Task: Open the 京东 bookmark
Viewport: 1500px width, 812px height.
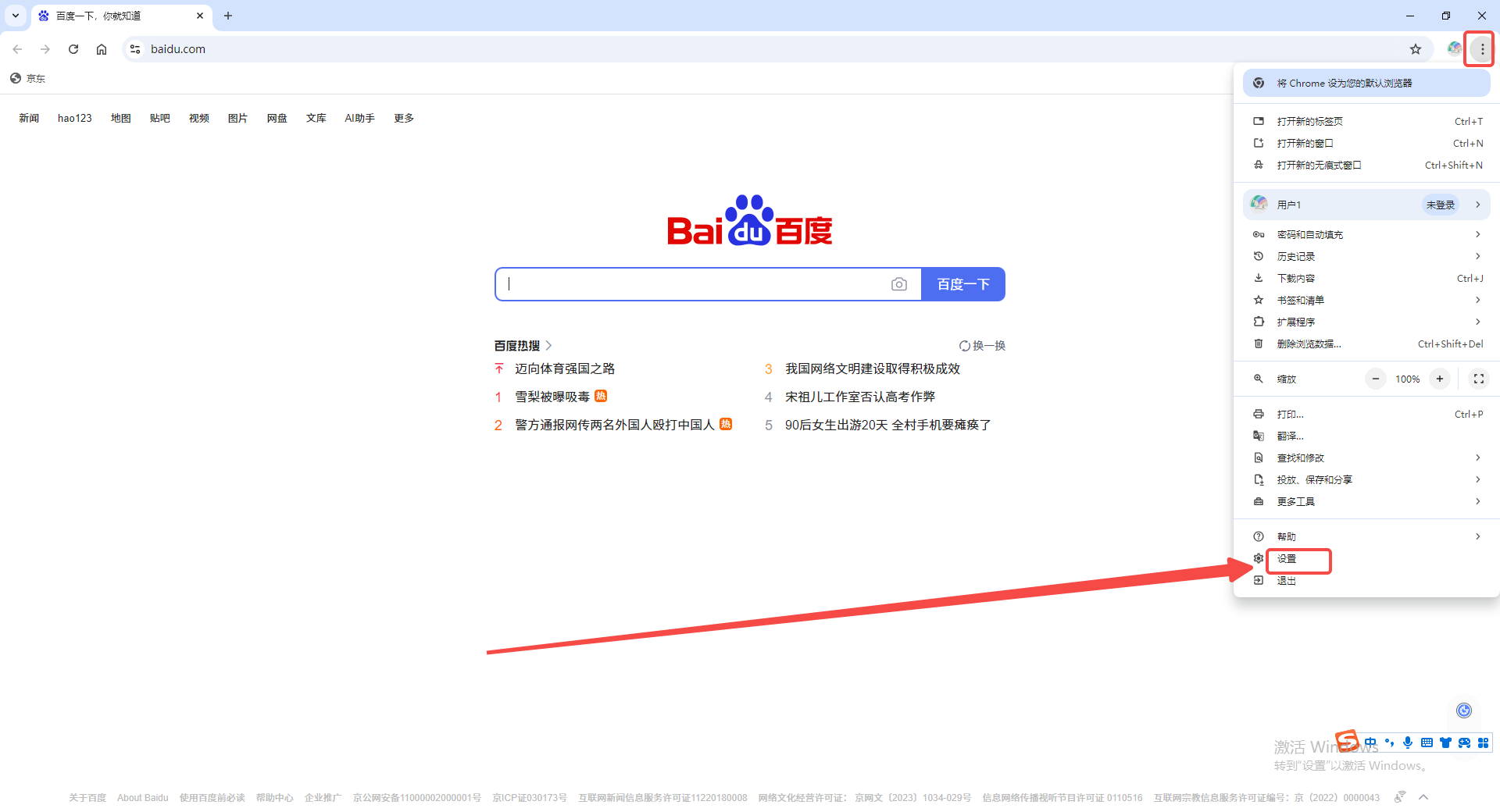Action: click(x=28, y=78)
